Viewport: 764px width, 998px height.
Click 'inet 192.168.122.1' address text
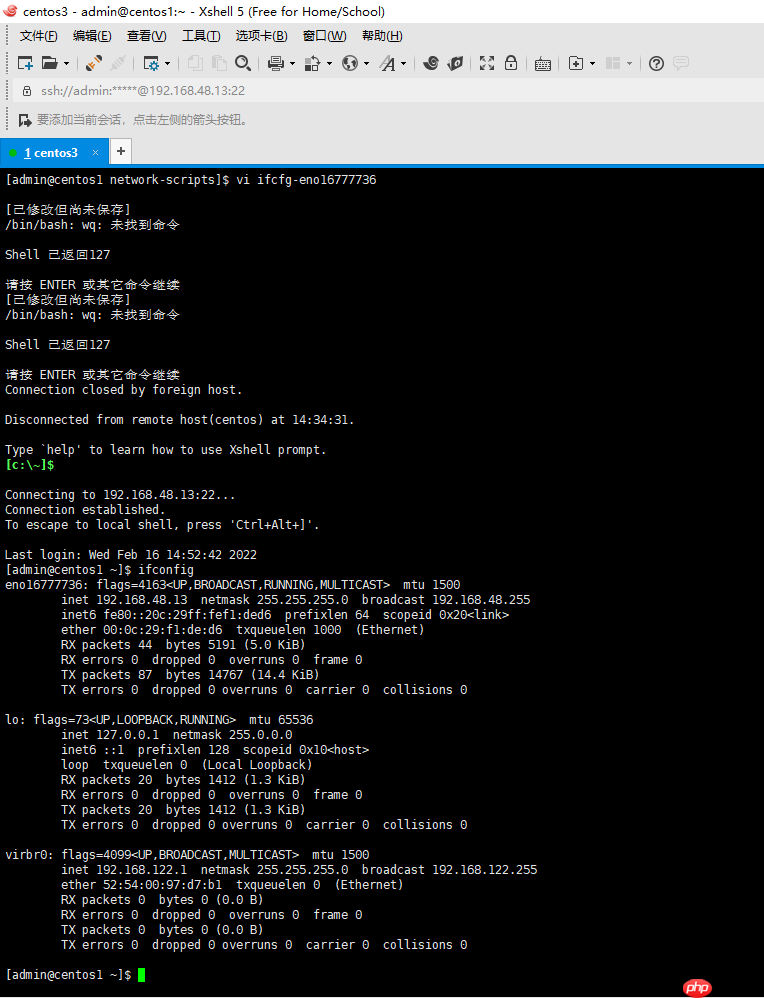pyautogui.click(x=124, y=869)
